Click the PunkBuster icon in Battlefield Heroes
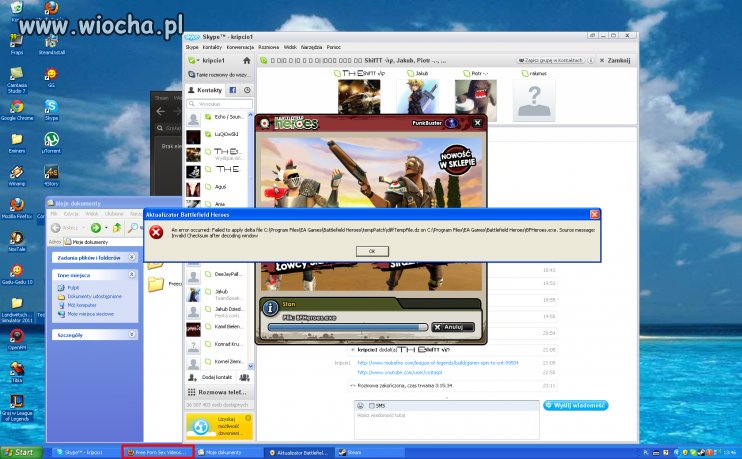The height and width of the screenshot is (459, 742). click(451, 123)
